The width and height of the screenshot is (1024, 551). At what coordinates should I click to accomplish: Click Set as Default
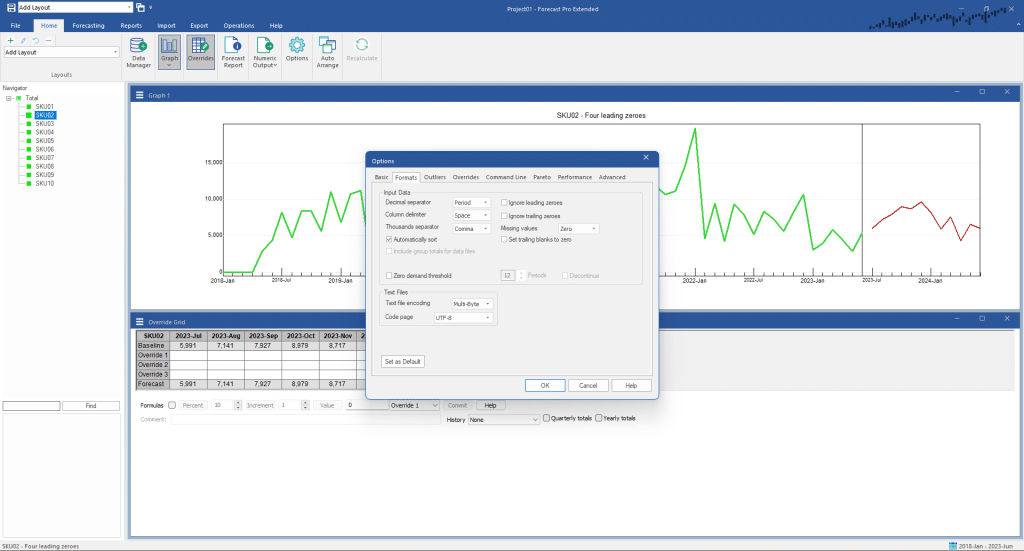click(403, 362)
